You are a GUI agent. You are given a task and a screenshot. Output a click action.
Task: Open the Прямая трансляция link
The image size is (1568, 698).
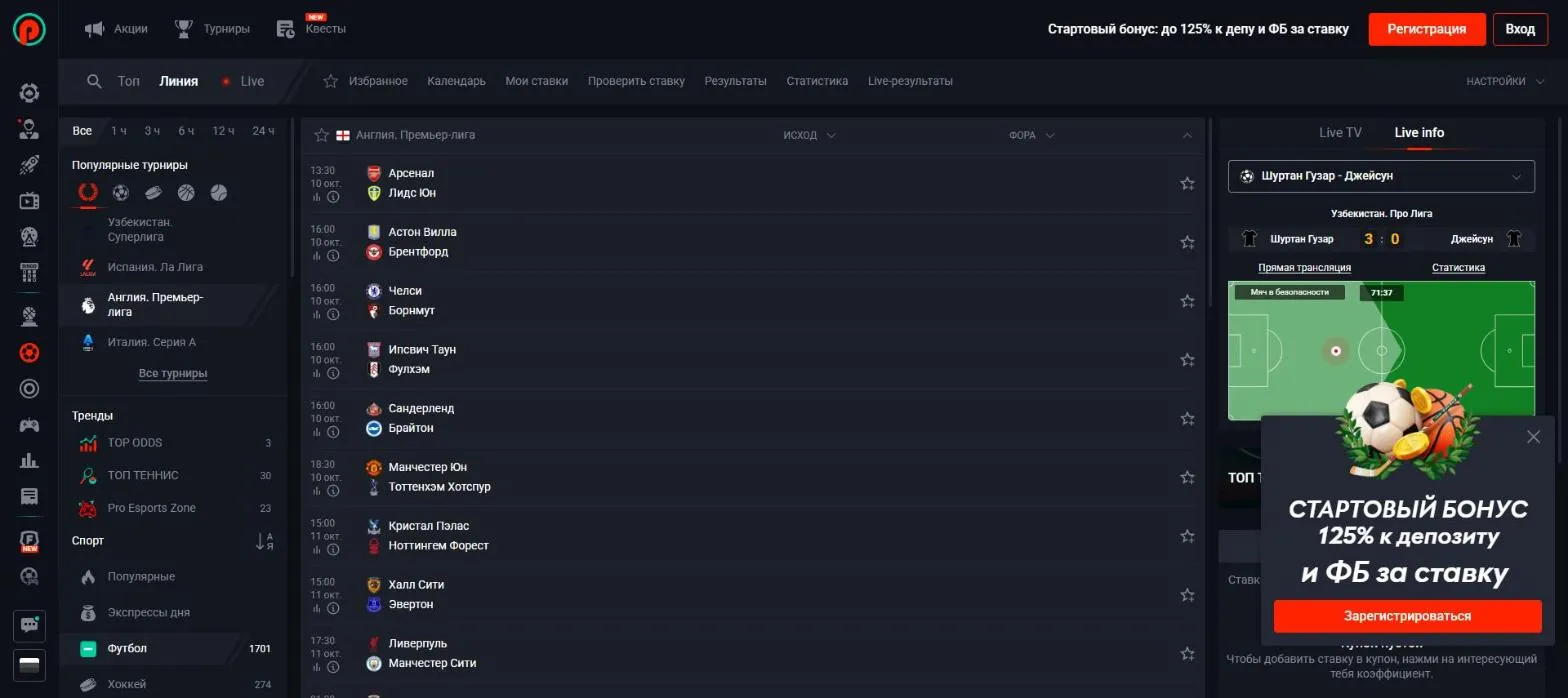point(1304,268)
